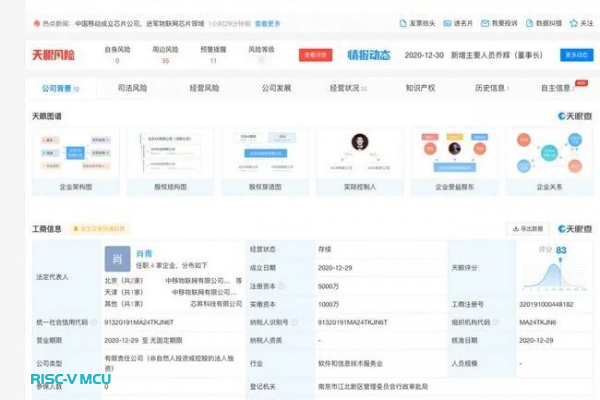Click the HOT badge on 自主信息 tab
This screenshot has width=600, height=400.
point(581,83)
